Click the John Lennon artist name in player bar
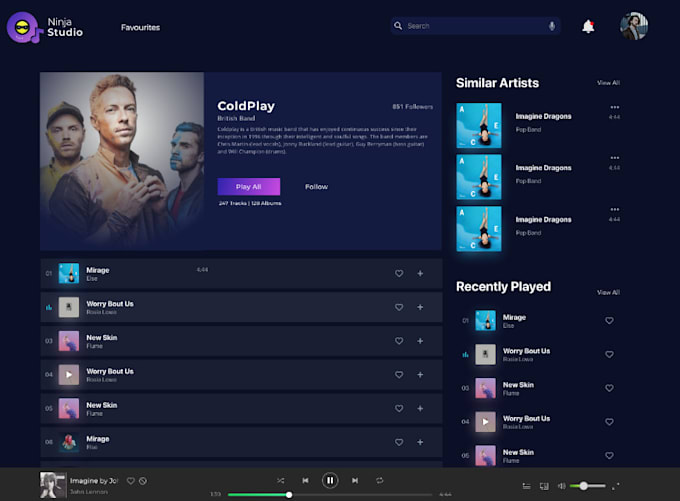This screenshot has height=501, width=680. tap(89, 491)
